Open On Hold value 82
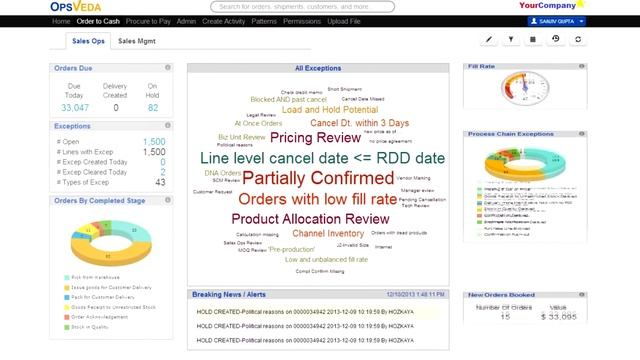The image size is (640, 360). (x=153, y=108)
